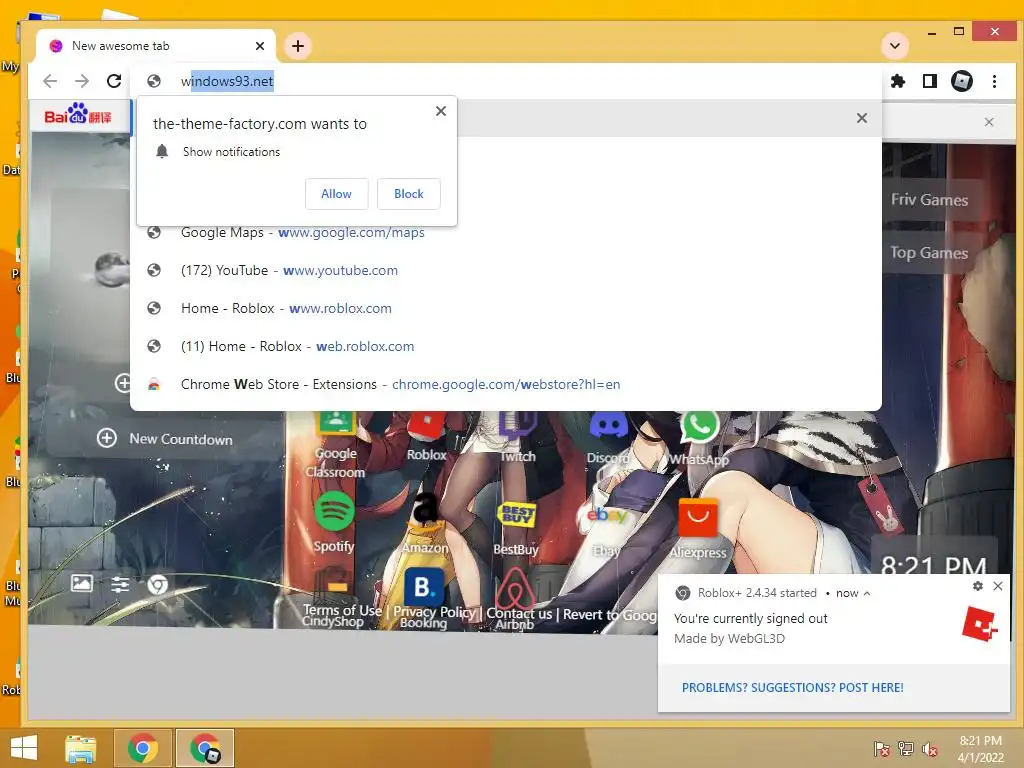Open the network tray icon
The height and width of the screenshot is (768, 1024).
pos(905,749)
